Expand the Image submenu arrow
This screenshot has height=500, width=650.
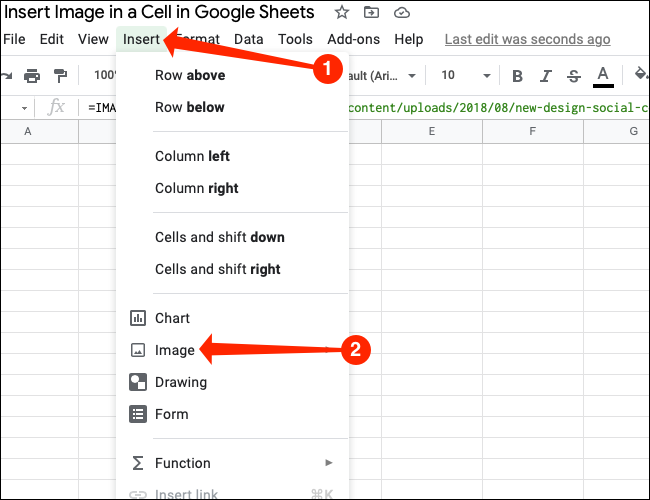tap(330, 350)
